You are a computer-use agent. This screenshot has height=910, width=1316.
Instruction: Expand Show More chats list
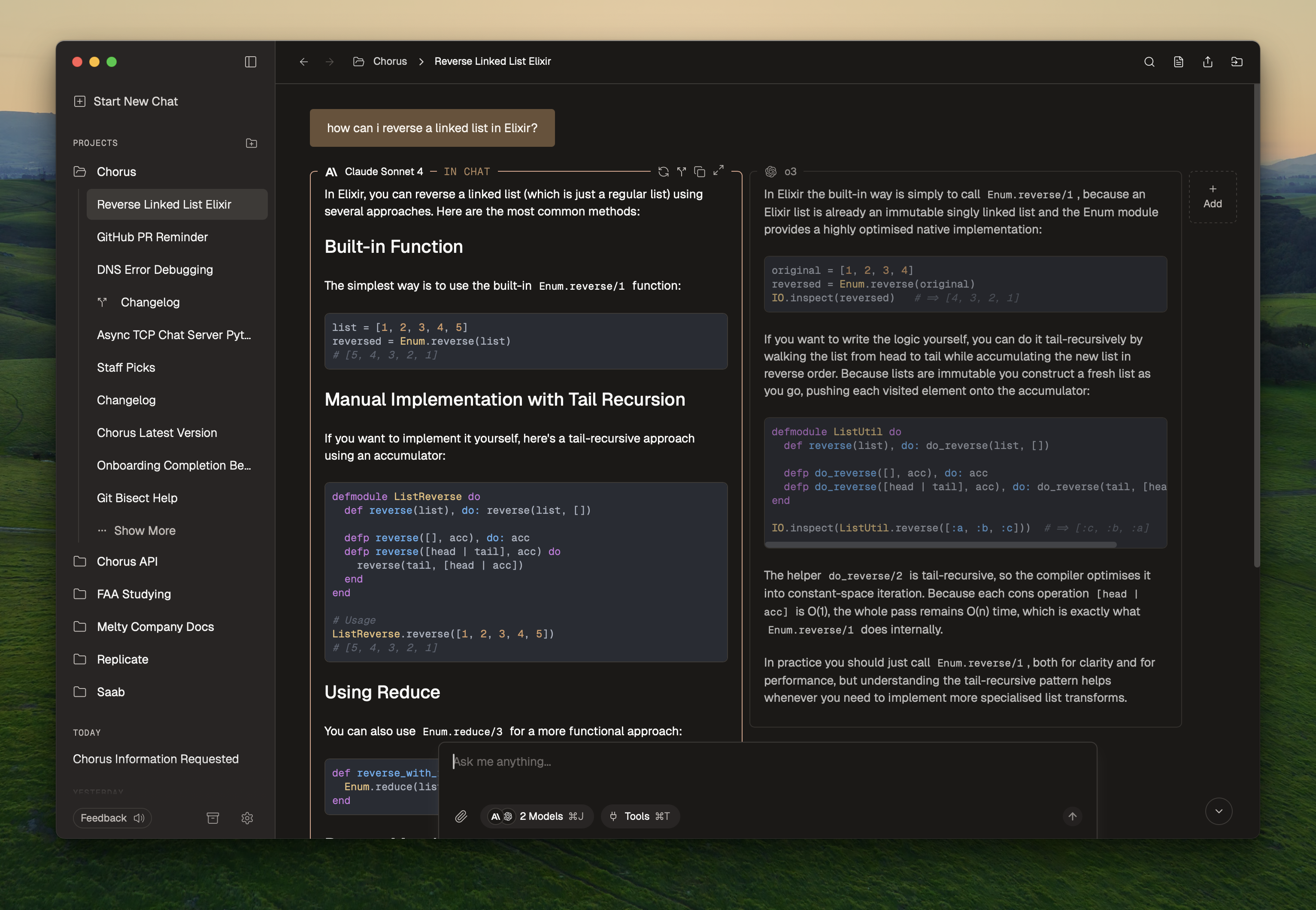tap(144, 531)
